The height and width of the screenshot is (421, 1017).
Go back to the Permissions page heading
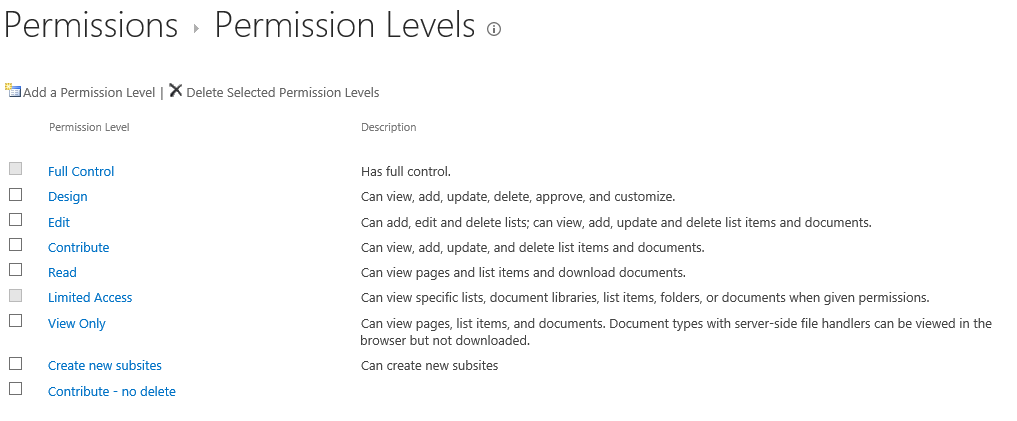point(91,27)
